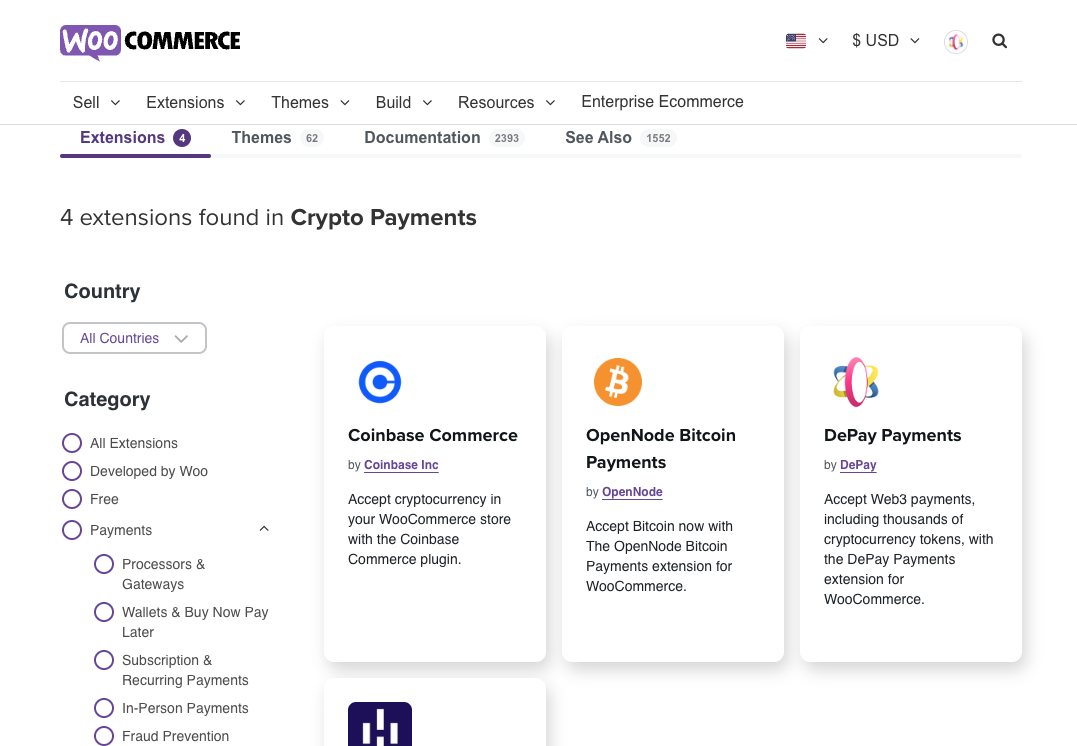Image resolution: width=1077 pixels, height=746 pixels.
Task: Click the Documentation count badge 2393
Action: [x=507, y=138]
